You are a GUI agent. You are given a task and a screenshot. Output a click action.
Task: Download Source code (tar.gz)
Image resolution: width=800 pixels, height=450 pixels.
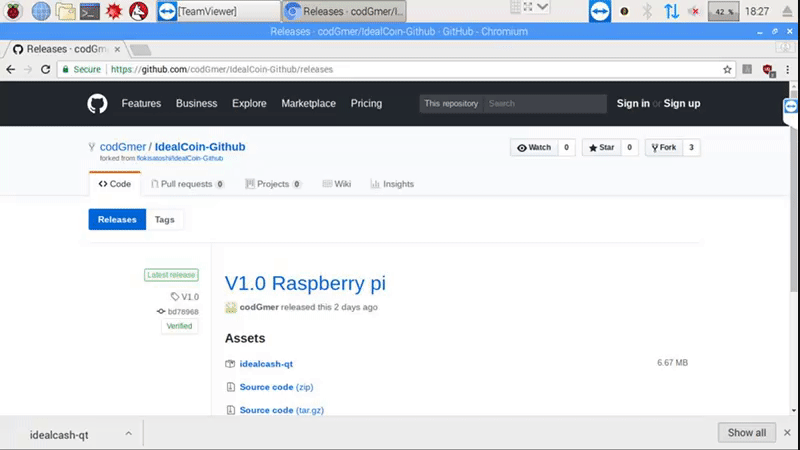click(282, 410)
